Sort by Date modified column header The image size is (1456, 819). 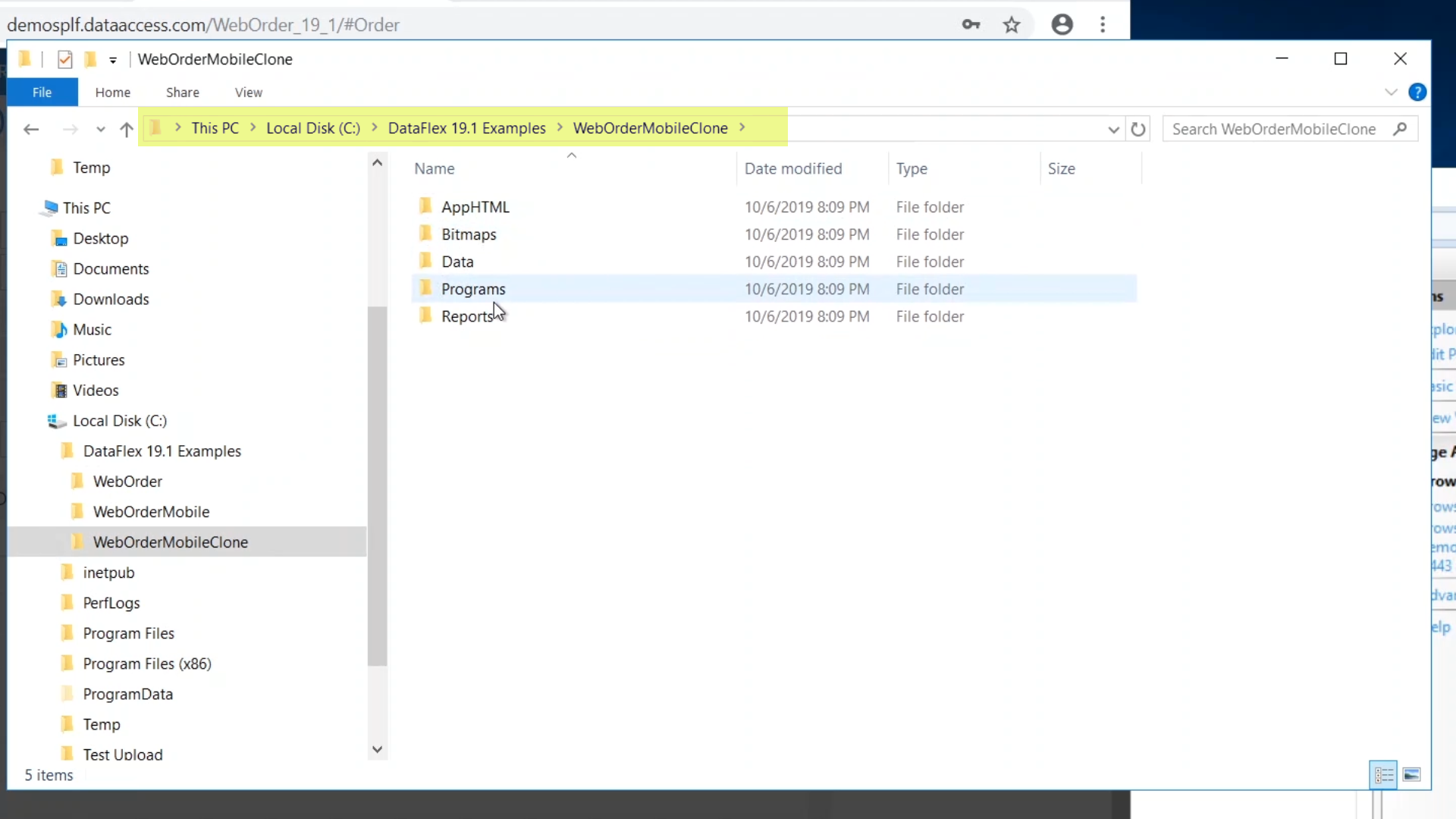[x=793, y=168]
